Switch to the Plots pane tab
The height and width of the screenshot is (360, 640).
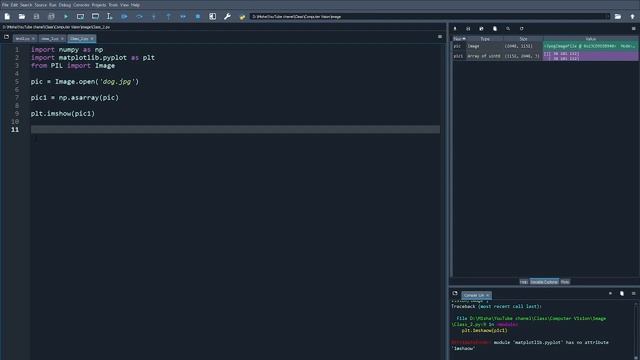coord(565,282)
